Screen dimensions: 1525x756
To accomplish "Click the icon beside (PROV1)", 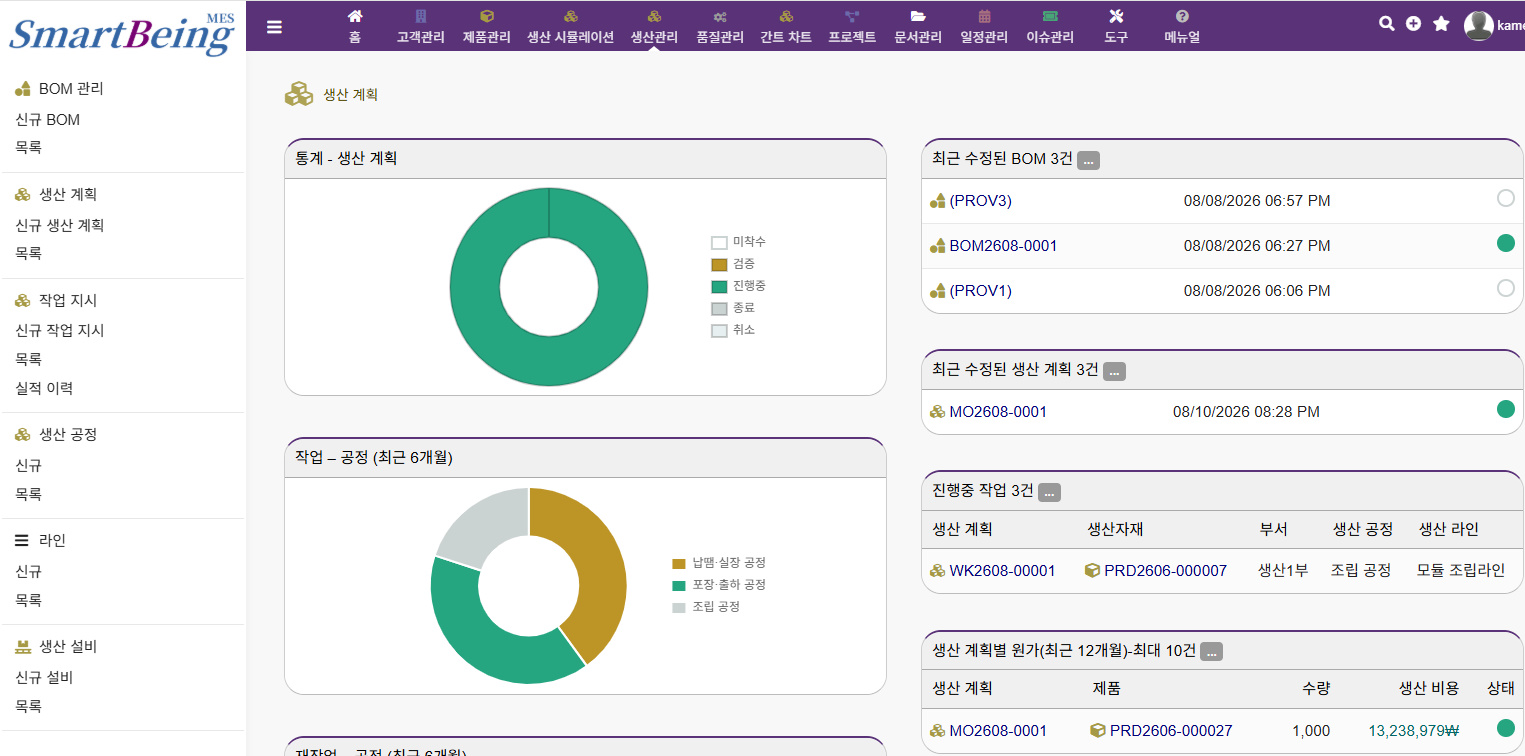I will (938, 291).
